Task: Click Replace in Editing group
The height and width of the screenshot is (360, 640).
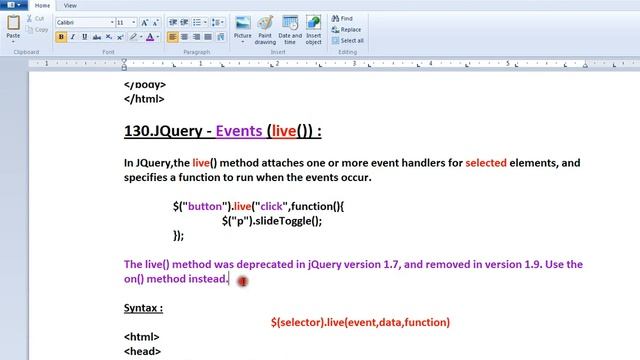Action: click(346, 29)
